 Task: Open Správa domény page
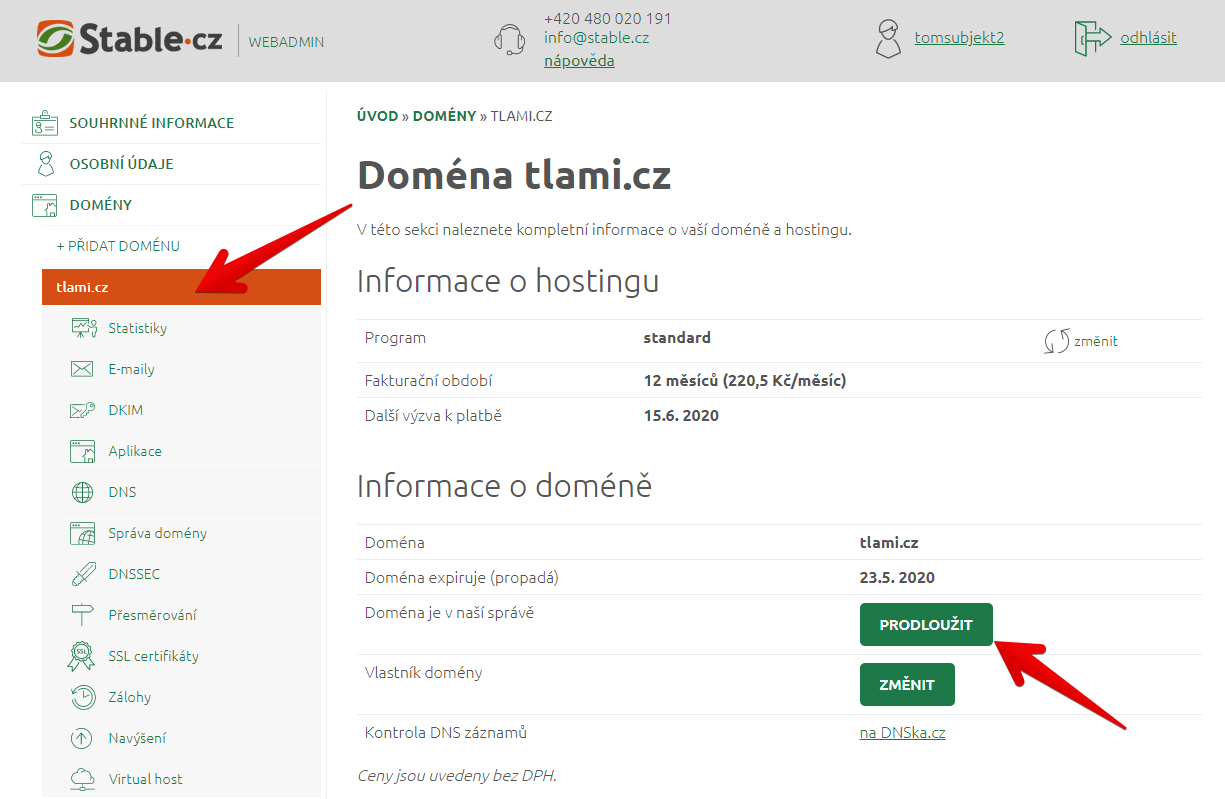(x=158, y=533)
